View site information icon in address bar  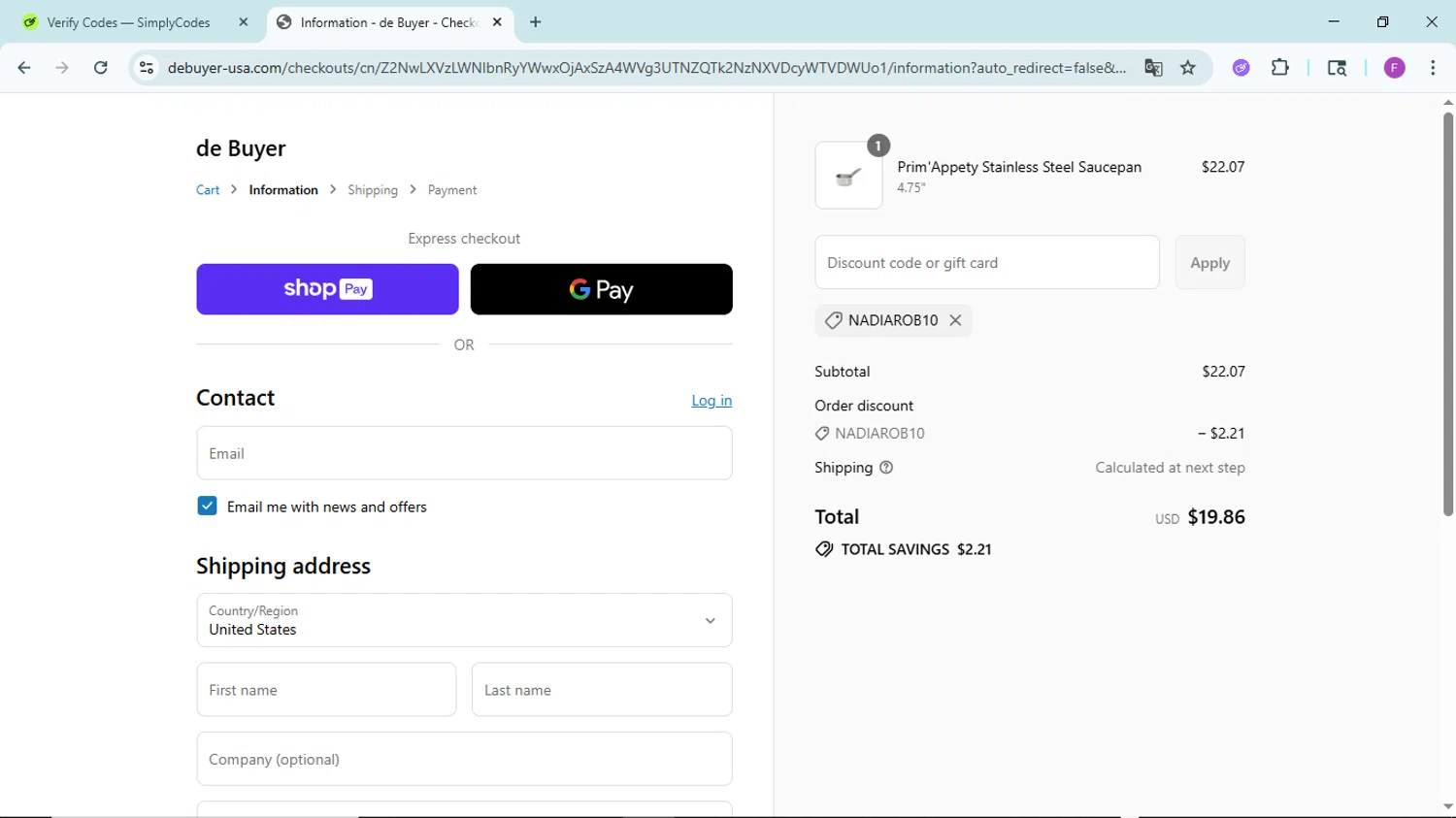(x=147, y=68)
